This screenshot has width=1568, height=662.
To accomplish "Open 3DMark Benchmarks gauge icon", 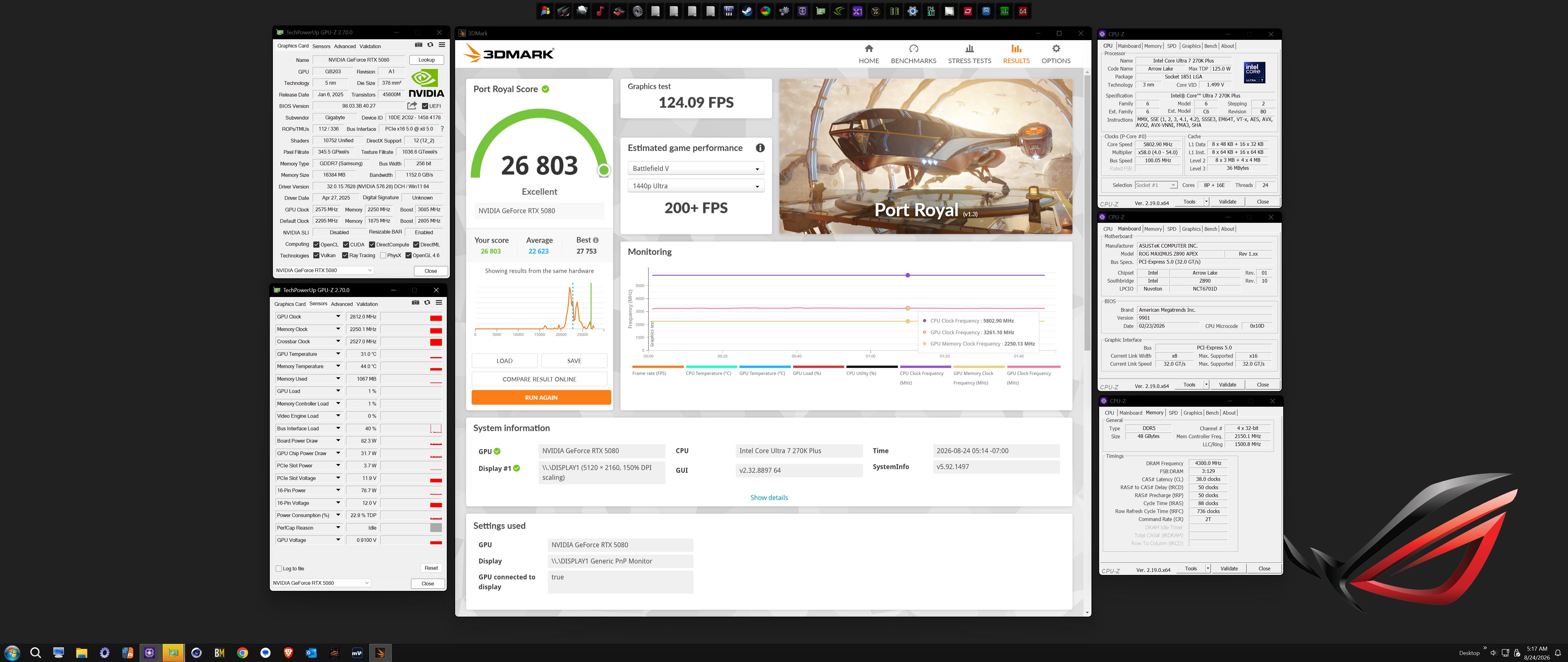I will coord(913,49).
